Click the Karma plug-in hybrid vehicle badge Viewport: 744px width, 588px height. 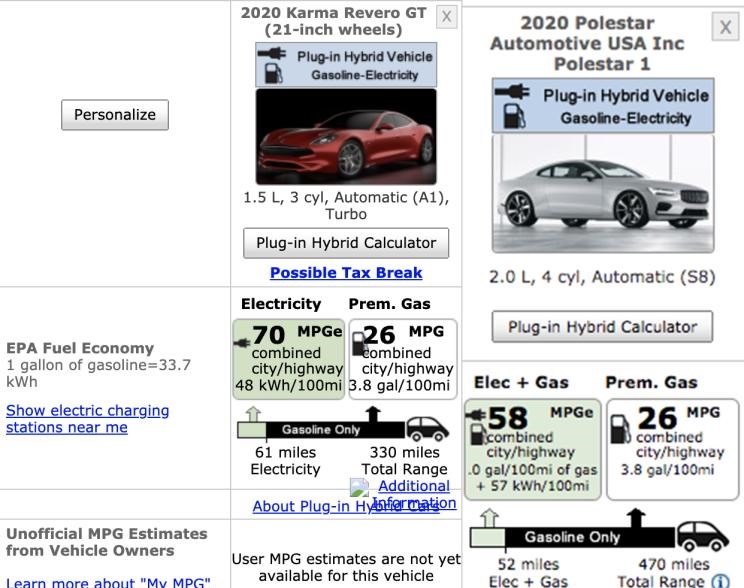[x=346, y=65]
